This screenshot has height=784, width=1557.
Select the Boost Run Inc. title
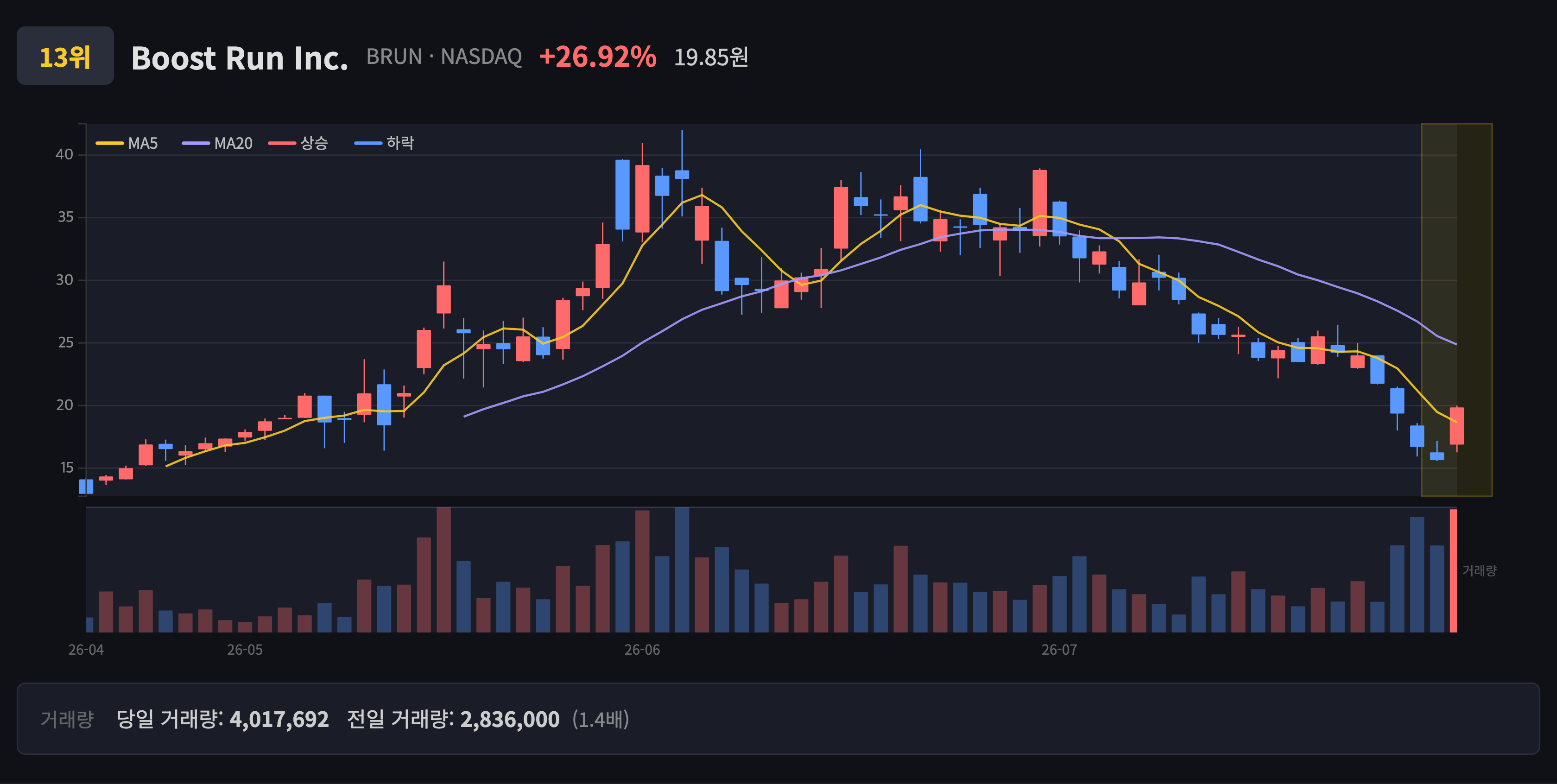[x=240, y=58]
